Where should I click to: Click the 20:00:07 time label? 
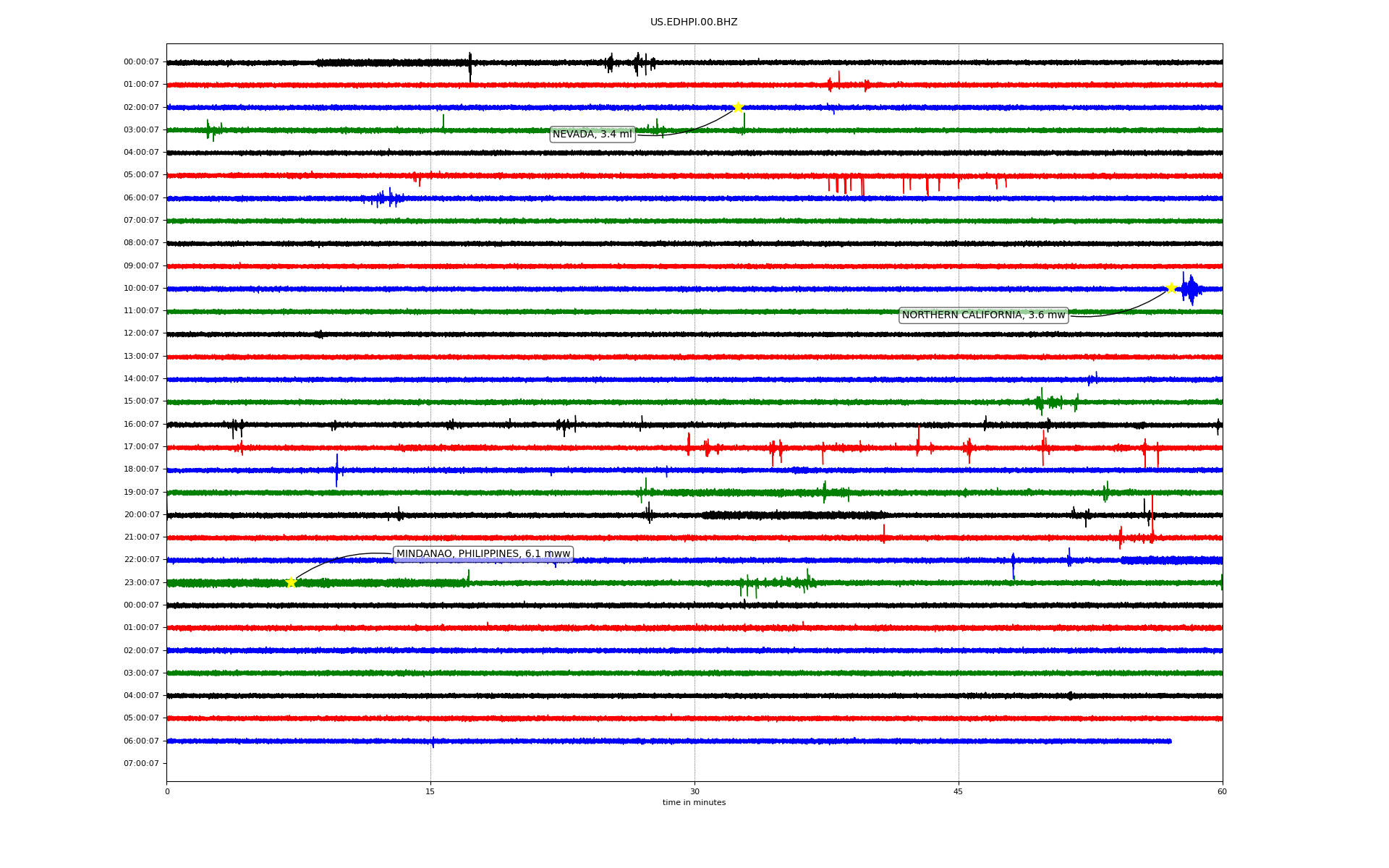[x=141, y=515]
